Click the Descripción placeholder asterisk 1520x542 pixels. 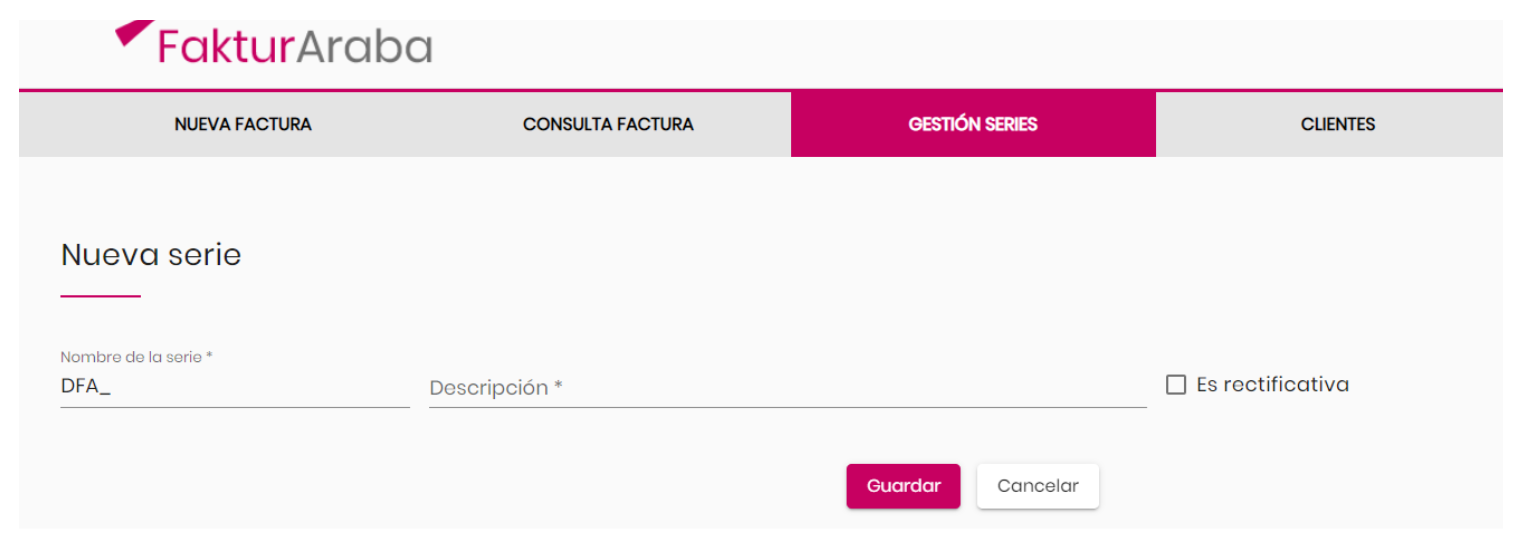point(558,386)
